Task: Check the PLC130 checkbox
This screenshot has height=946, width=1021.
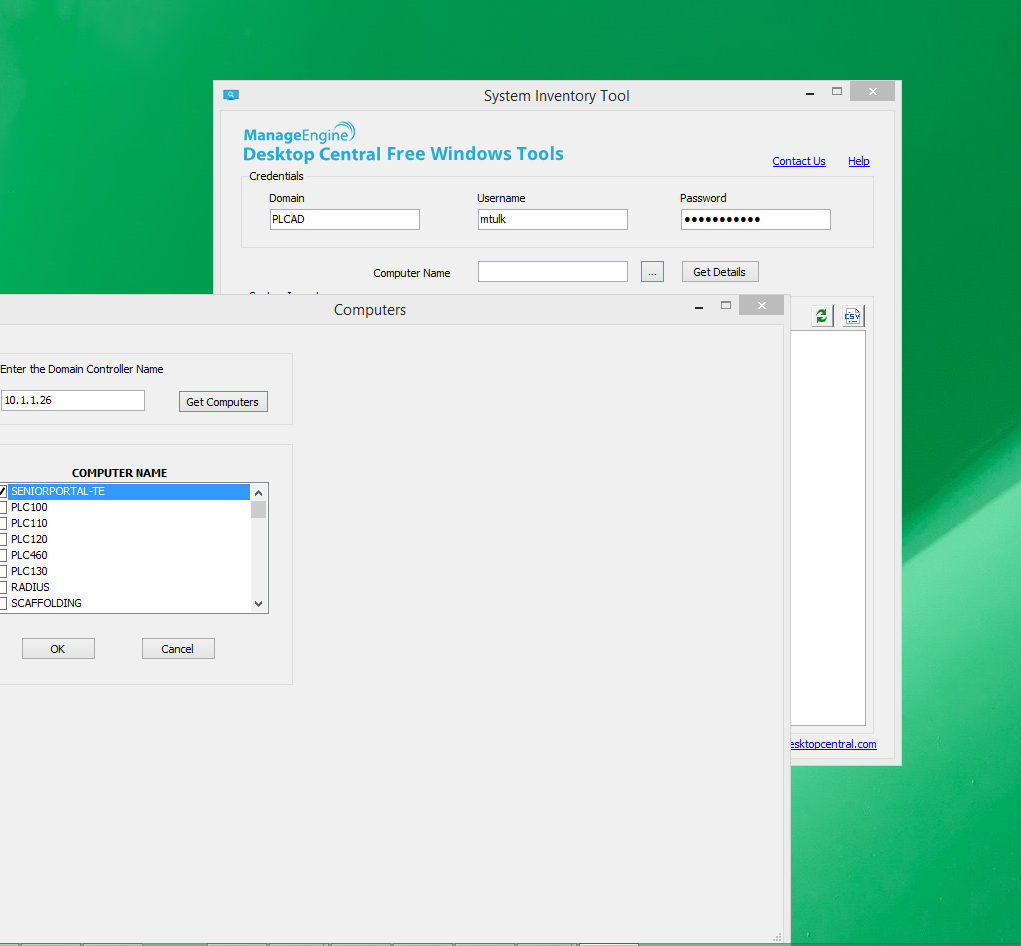Action: [3, 571]
